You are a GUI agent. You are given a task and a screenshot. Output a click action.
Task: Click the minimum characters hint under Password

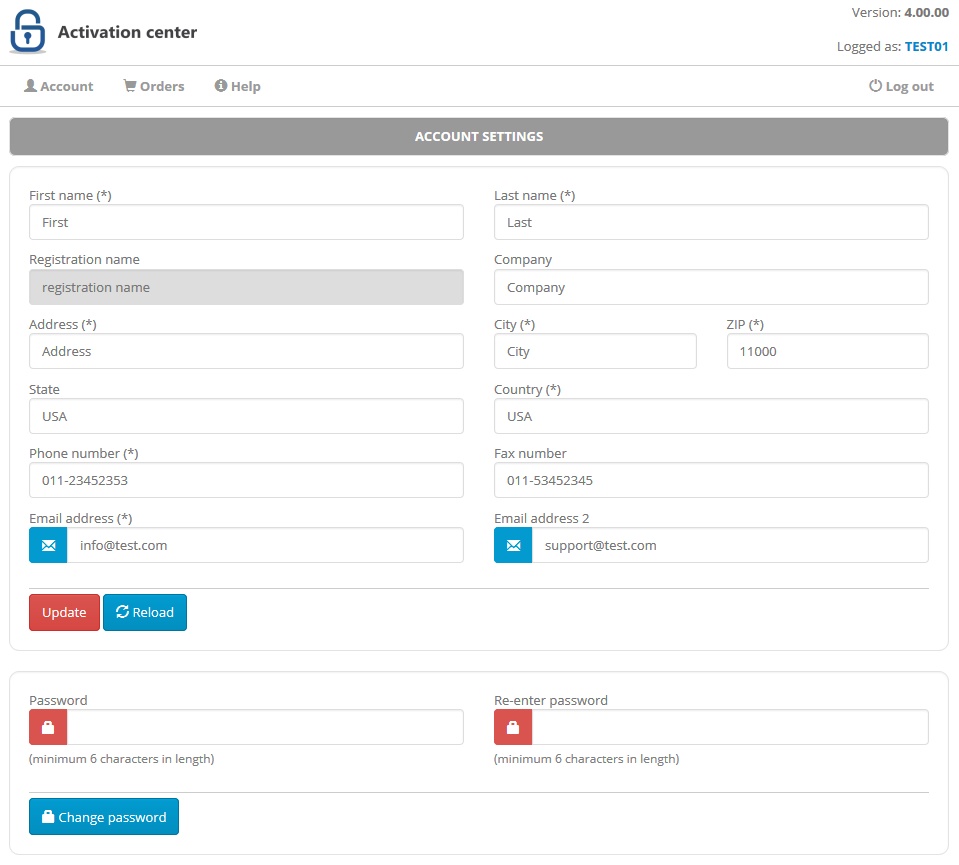coord(122,759)
